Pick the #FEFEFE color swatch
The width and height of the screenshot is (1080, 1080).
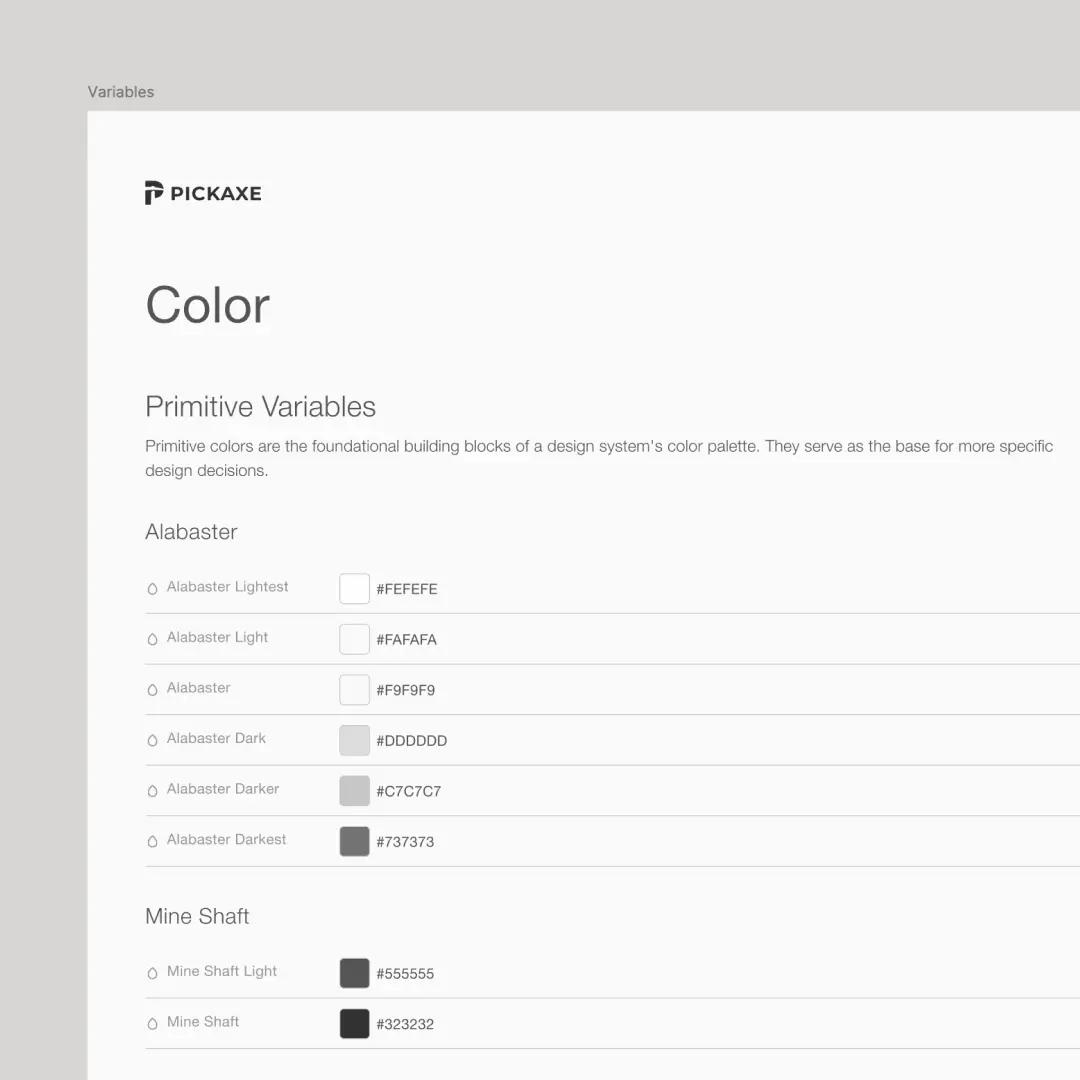coord(355,589)
